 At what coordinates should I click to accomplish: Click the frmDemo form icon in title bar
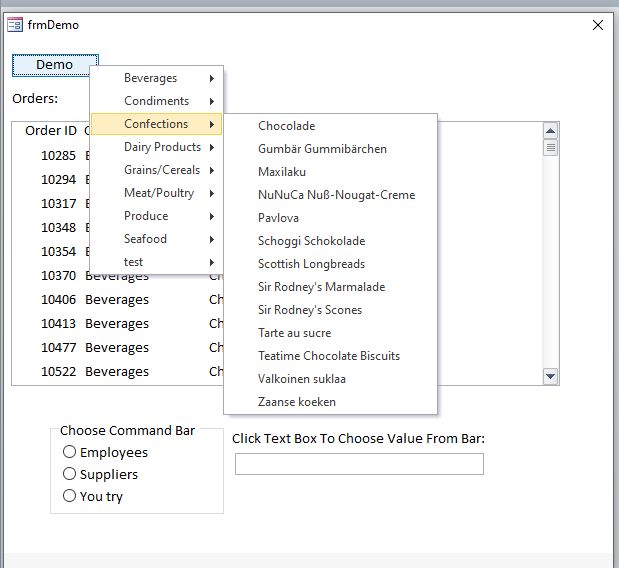point(15,24)
